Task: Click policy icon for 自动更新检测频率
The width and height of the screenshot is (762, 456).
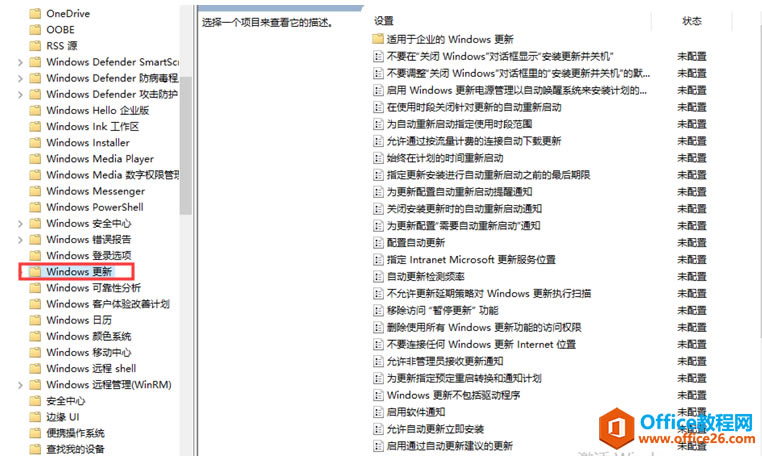Action: pos(378,277)
